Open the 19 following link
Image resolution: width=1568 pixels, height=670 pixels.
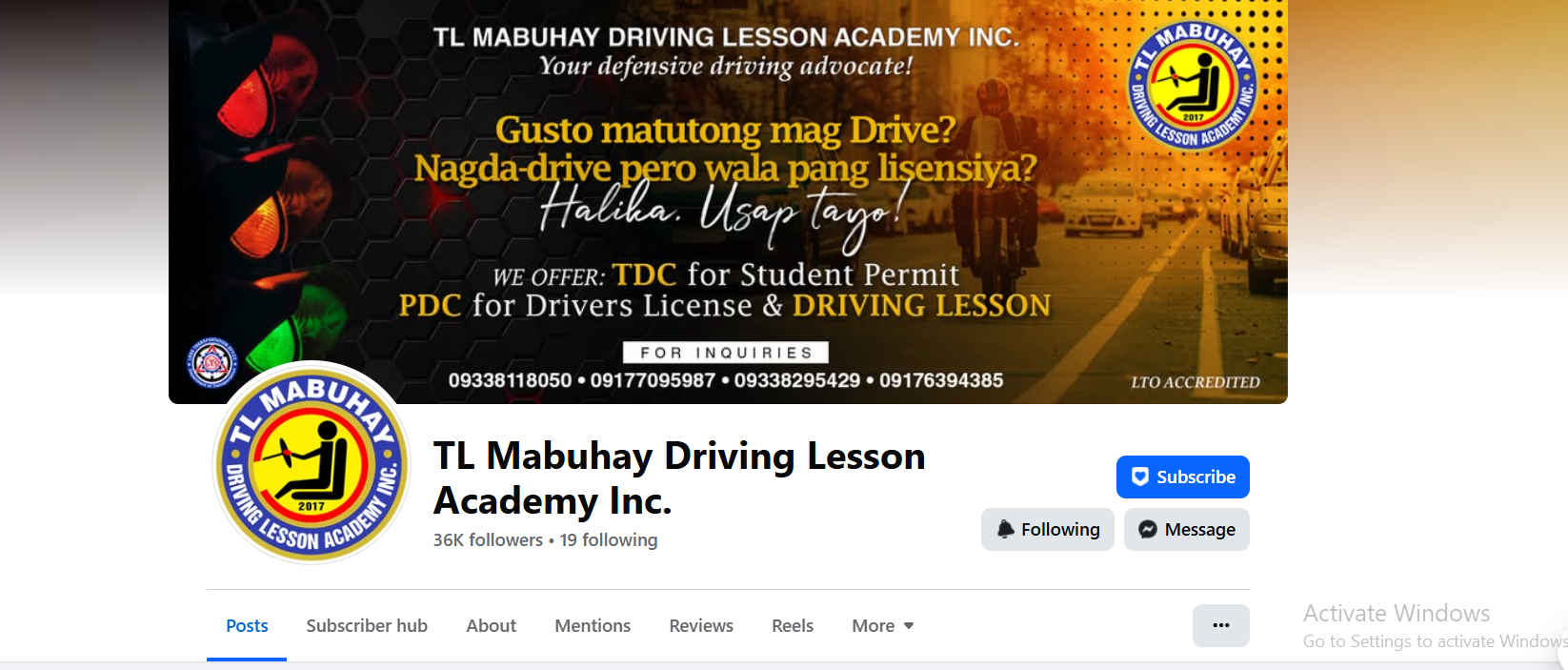tap(609, 539)
